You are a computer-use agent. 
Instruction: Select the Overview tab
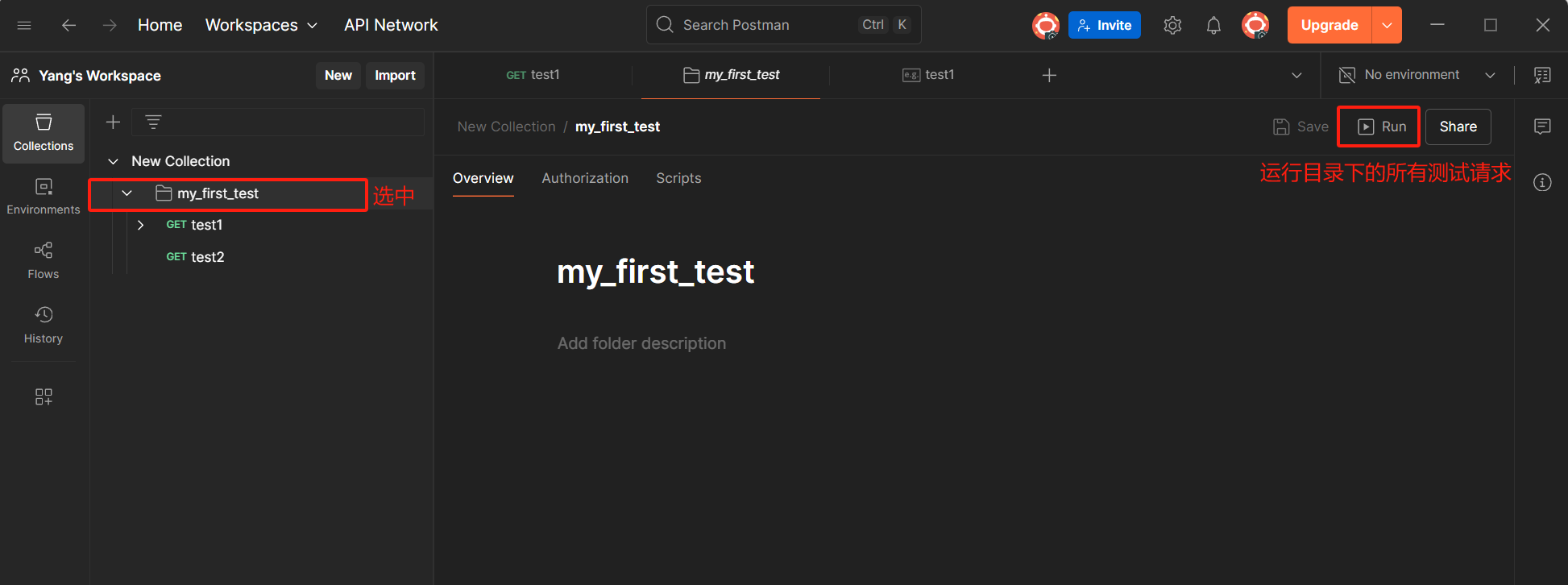(x=483, y=178)
